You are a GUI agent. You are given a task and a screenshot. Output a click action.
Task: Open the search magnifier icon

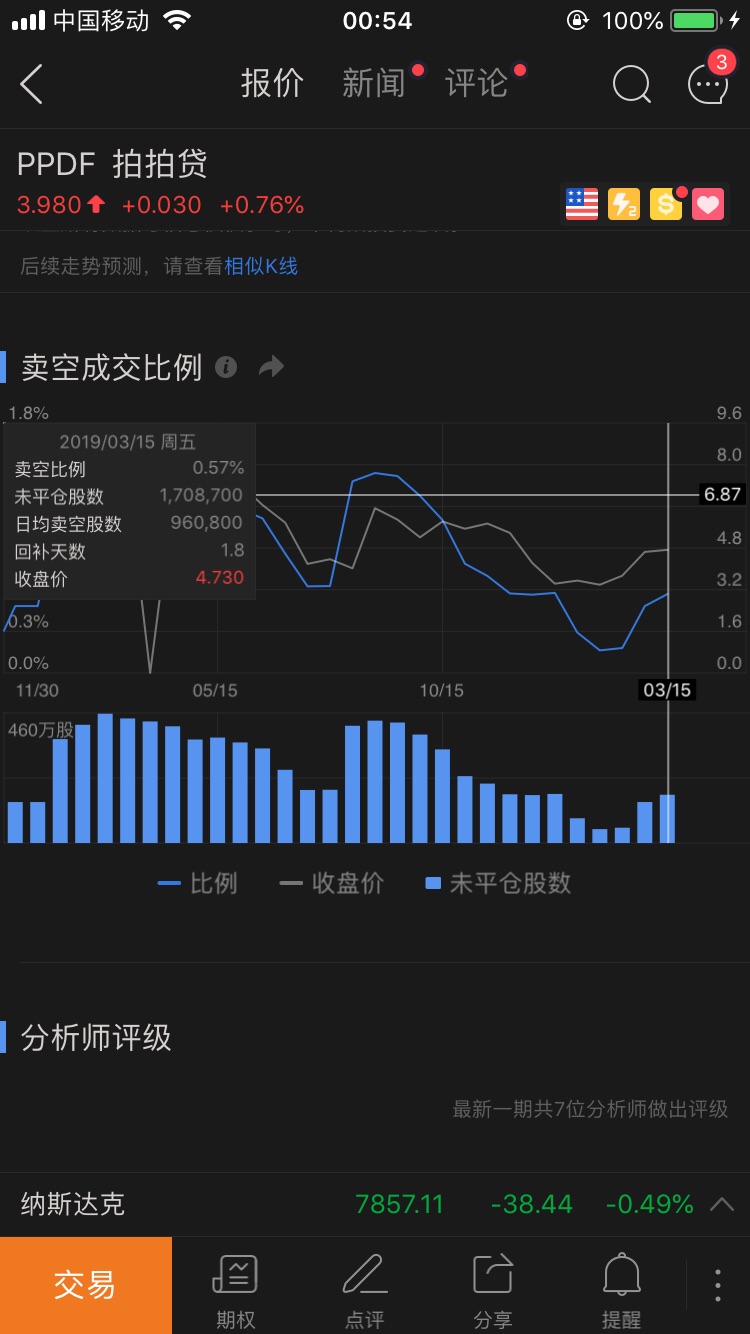[631, 85]
